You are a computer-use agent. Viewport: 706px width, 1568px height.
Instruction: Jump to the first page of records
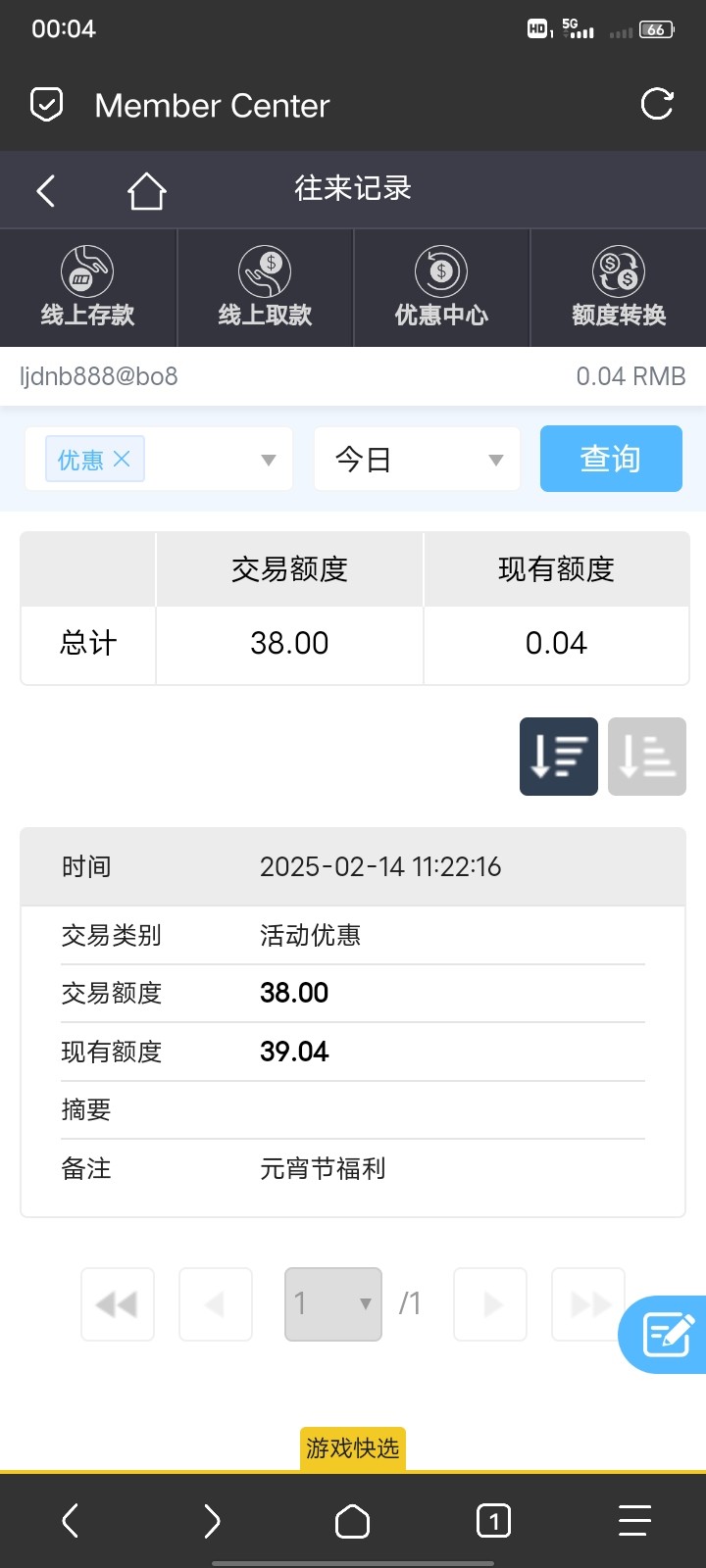coord(118,1303)
